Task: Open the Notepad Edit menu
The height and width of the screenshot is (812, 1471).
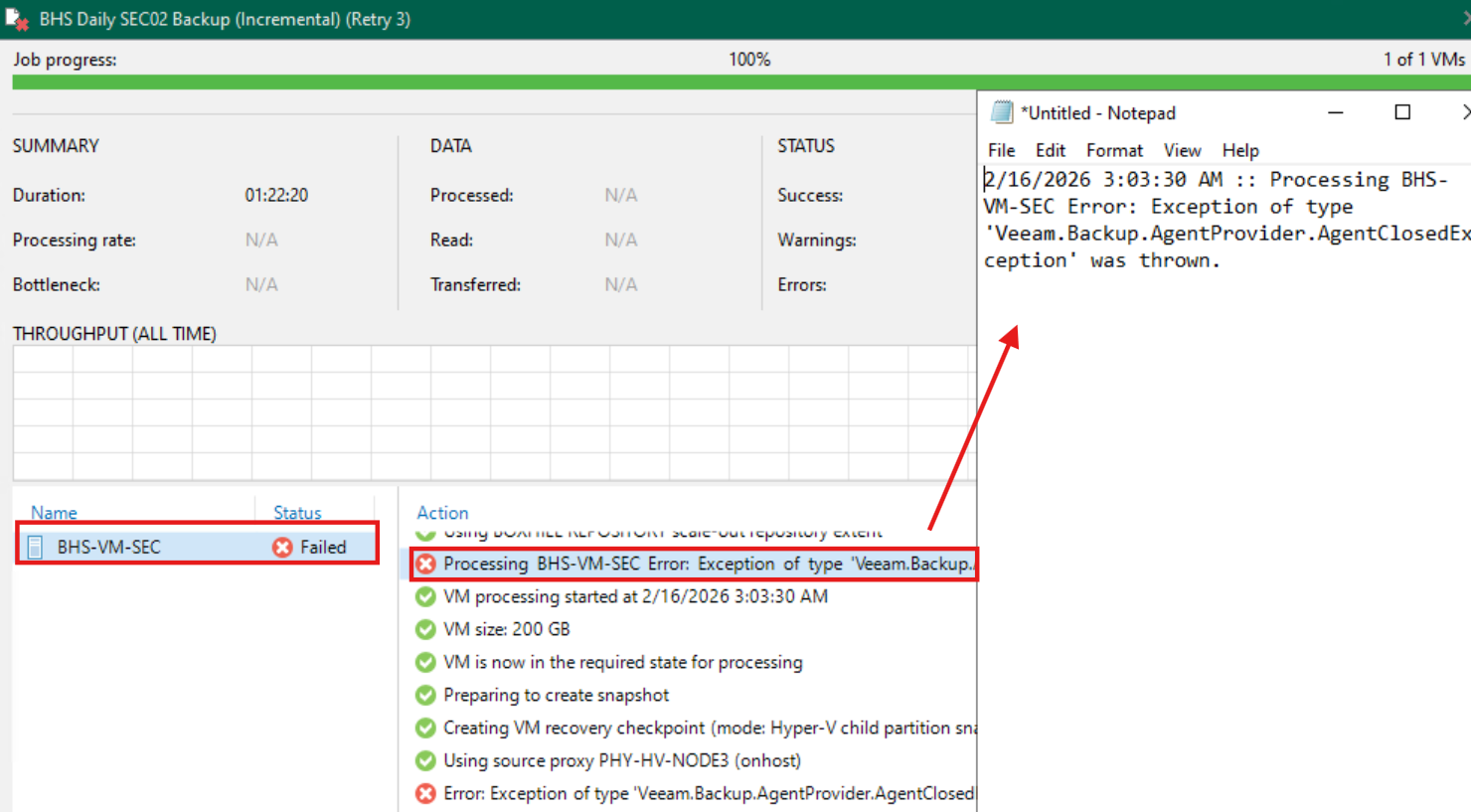Action: 1050,150
